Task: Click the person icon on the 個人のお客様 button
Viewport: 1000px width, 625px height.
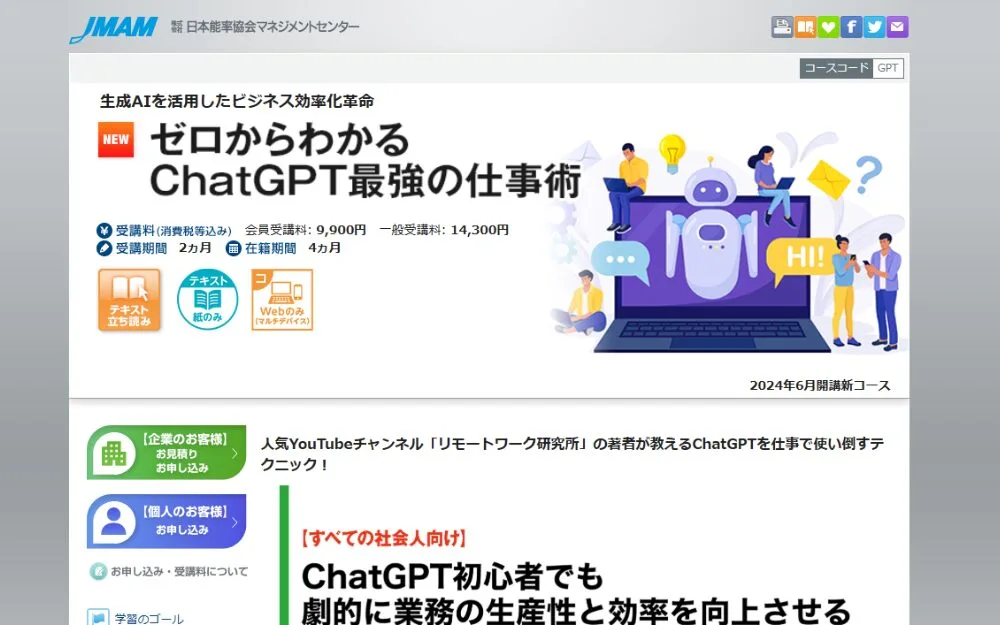Action: coord(114,522)
